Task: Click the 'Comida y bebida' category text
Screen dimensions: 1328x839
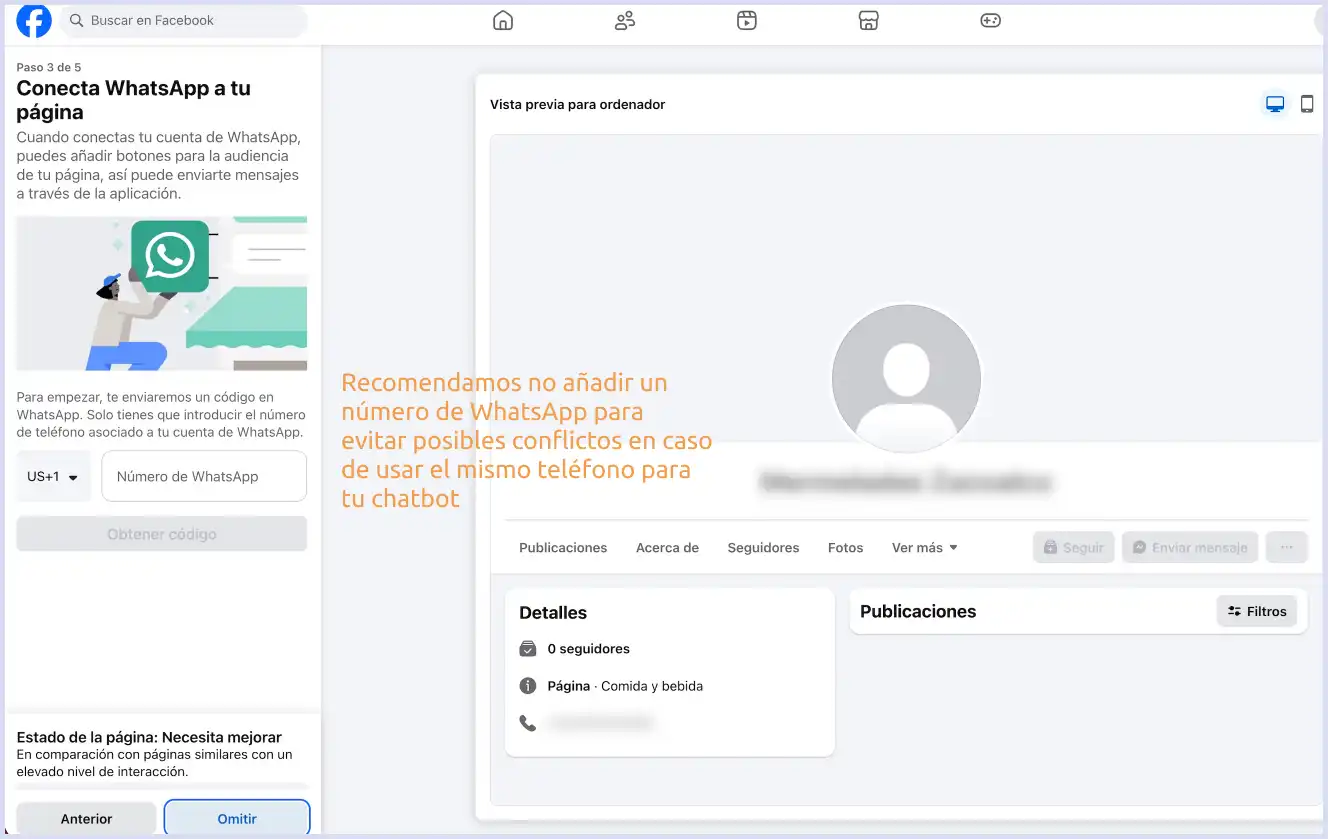Action: [652, 686]
